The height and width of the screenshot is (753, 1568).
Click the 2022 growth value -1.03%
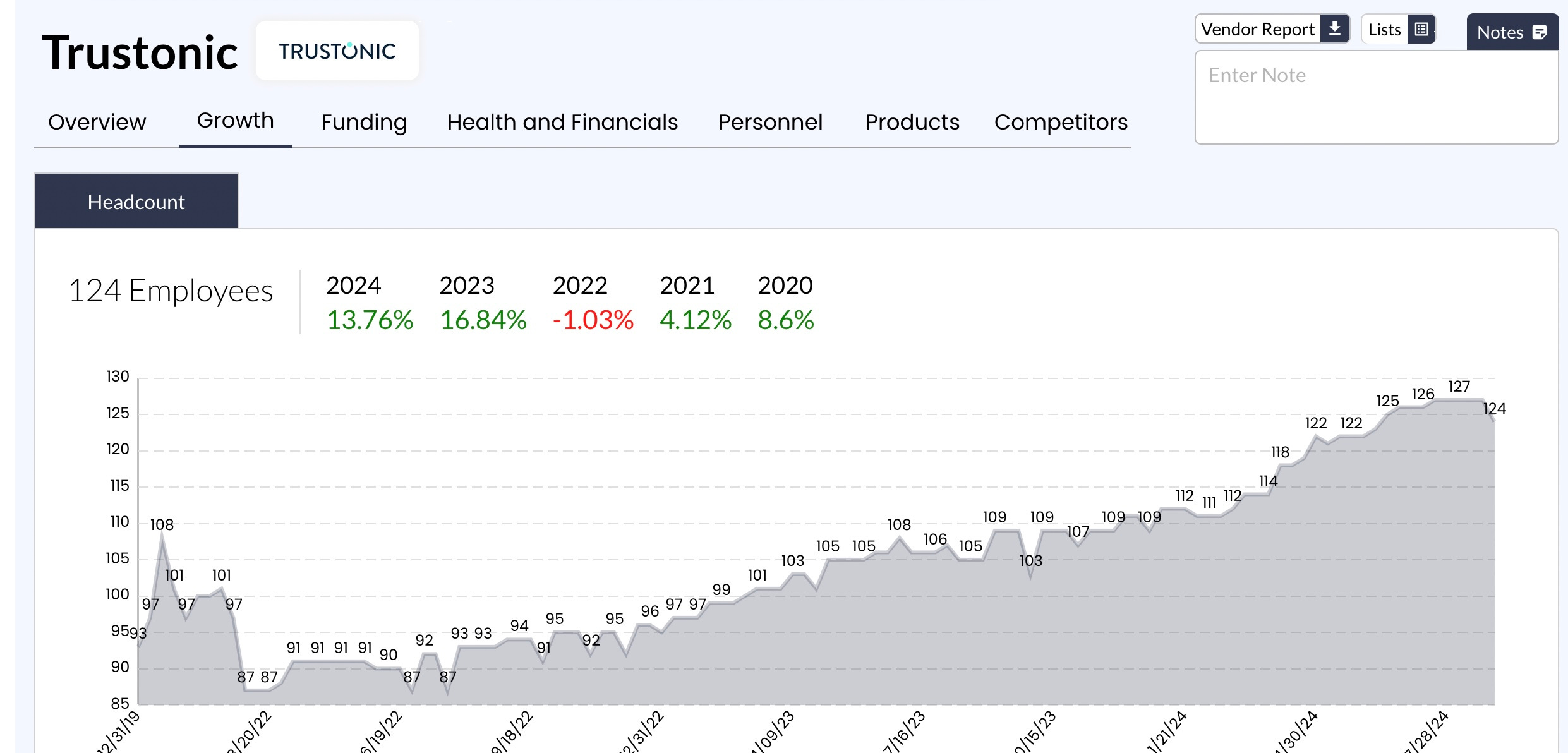click(x=593, y=320)
